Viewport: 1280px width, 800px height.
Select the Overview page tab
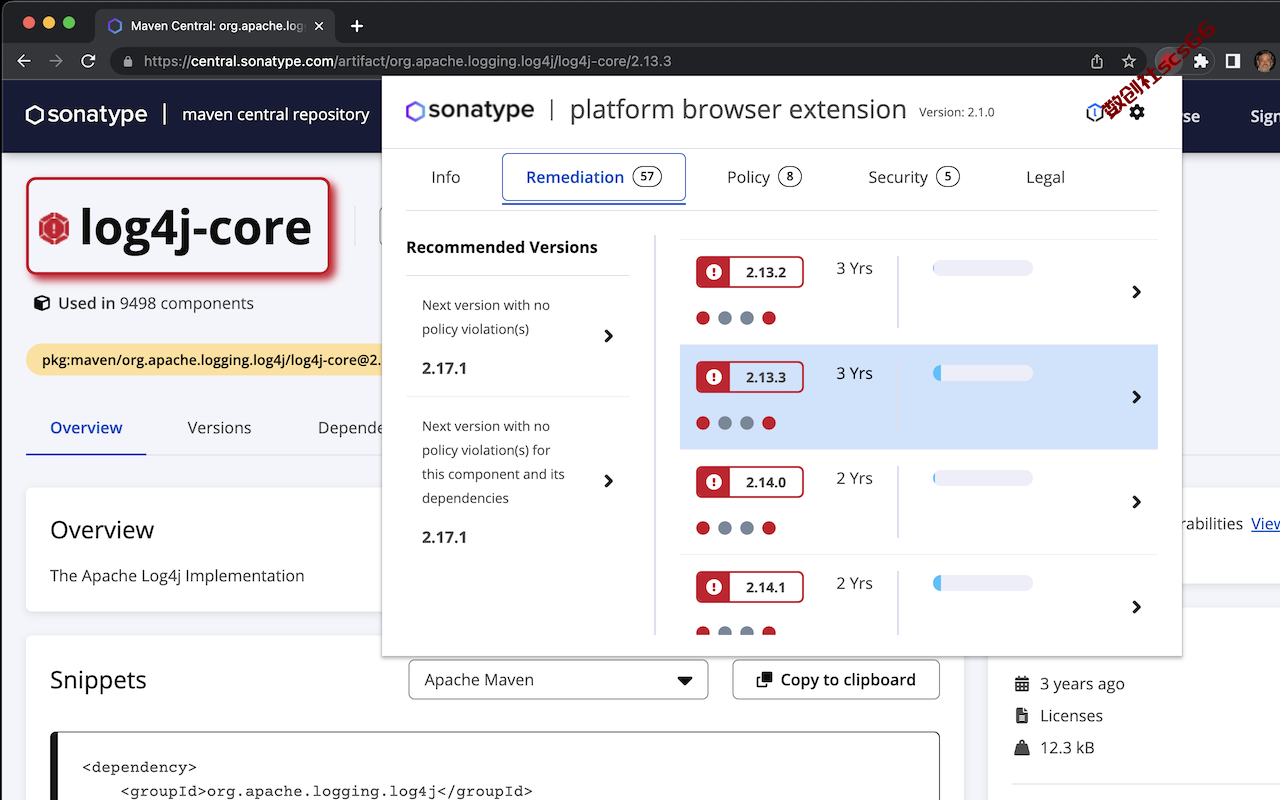[86, 428]
